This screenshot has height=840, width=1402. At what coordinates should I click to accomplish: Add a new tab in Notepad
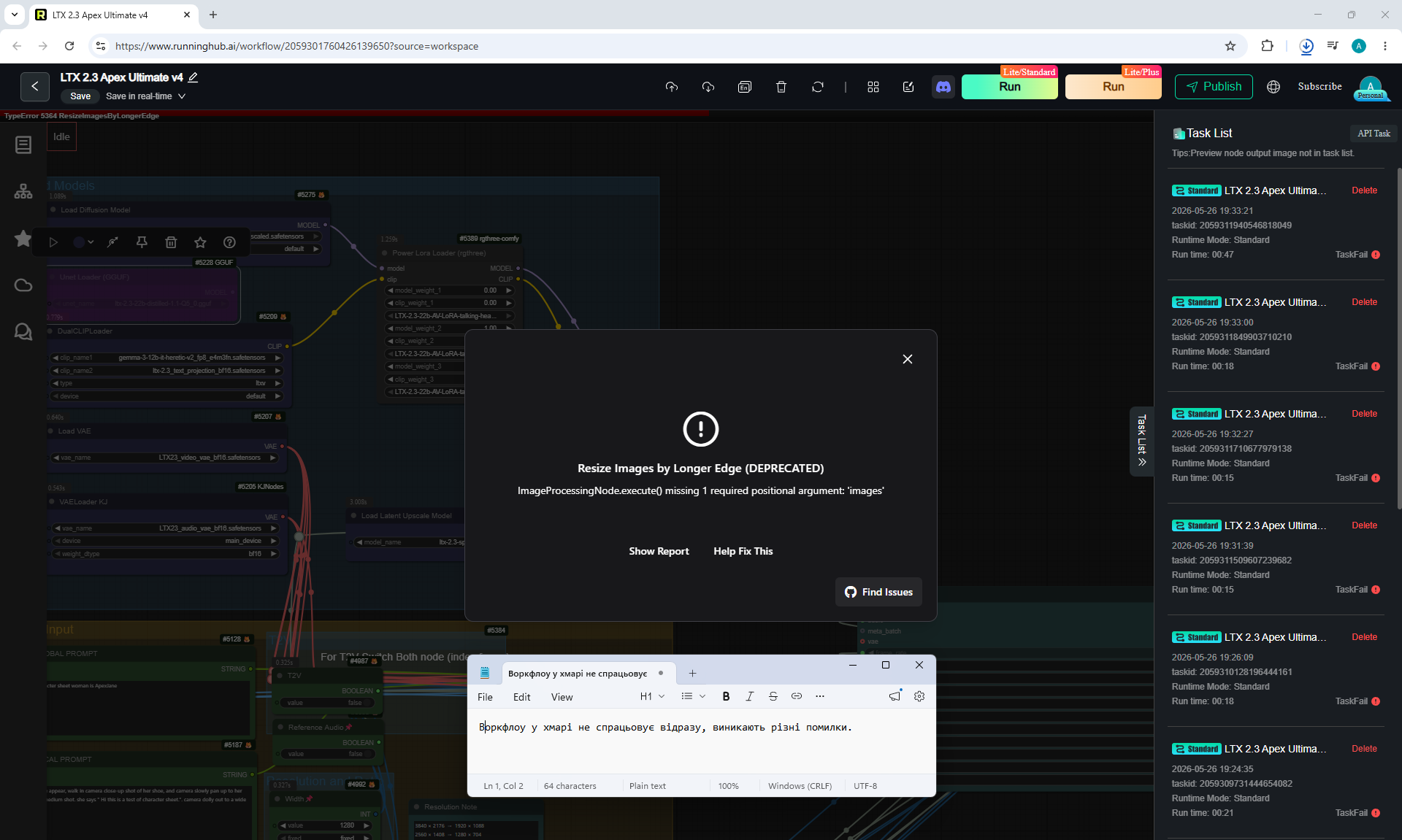[x=692, y=674]
